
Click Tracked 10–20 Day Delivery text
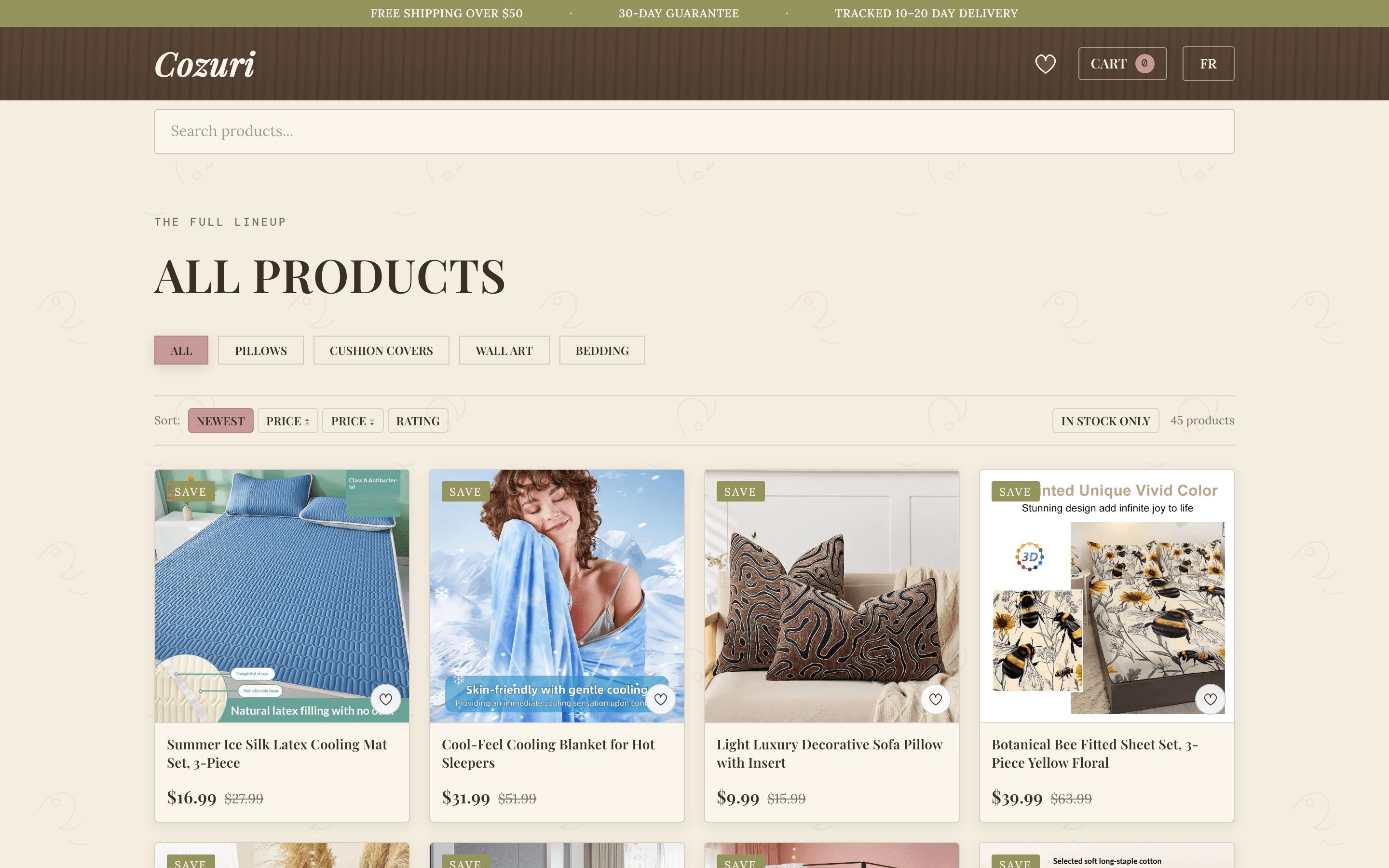(x=926, y=13)
